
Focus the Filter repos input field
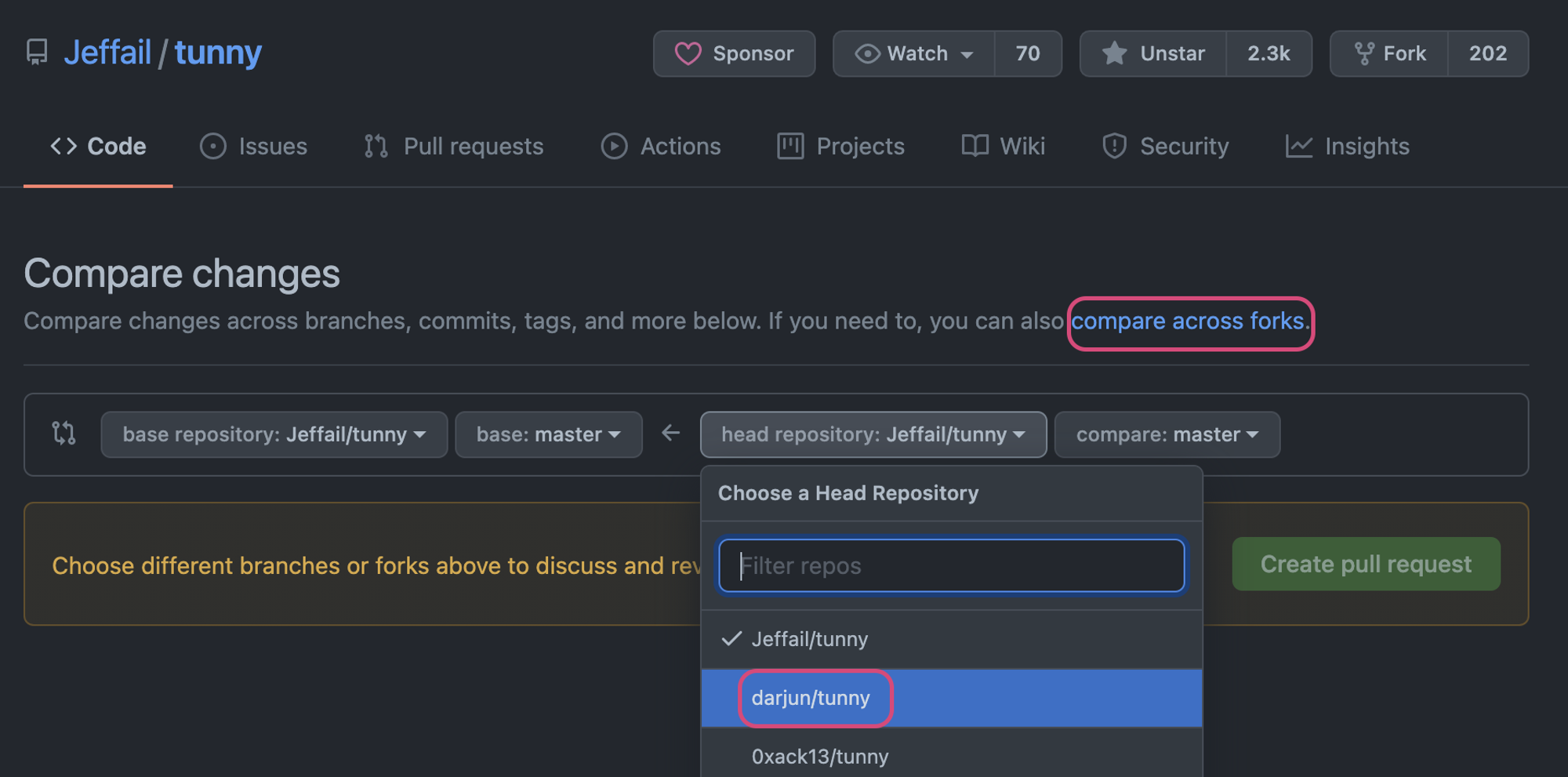coord(951,565)
